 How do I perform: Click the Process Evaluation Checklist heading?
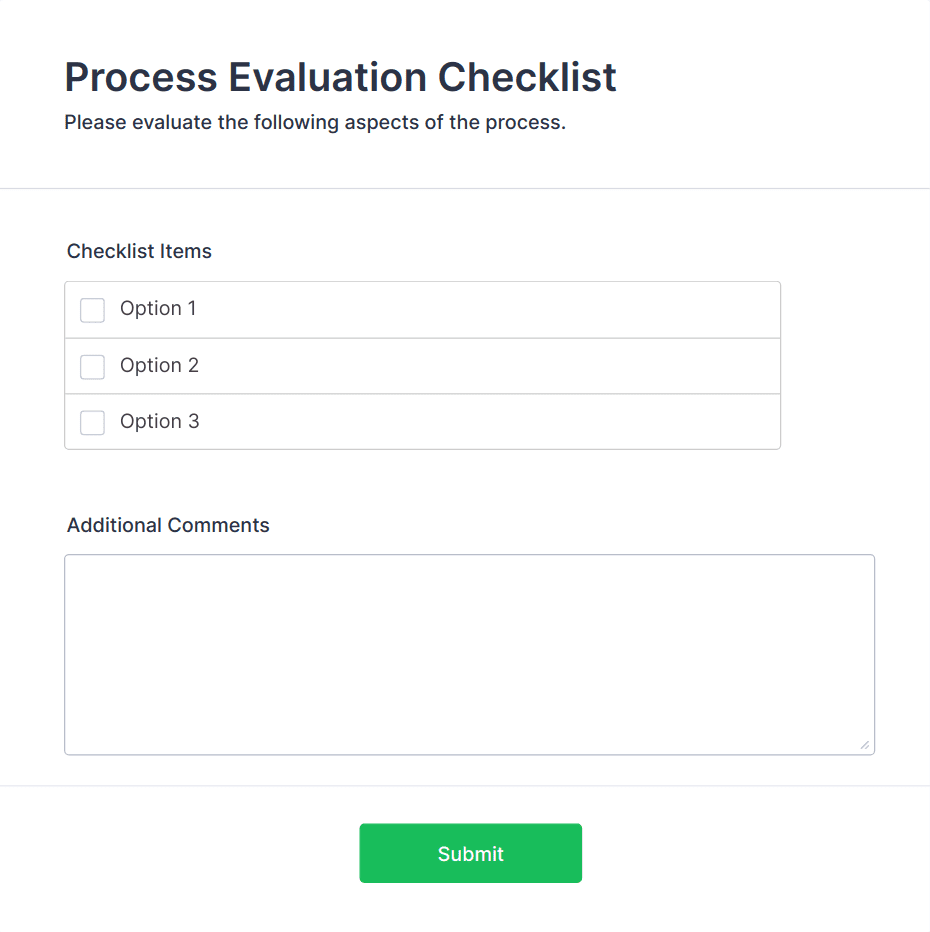click(x=340, y=77)
